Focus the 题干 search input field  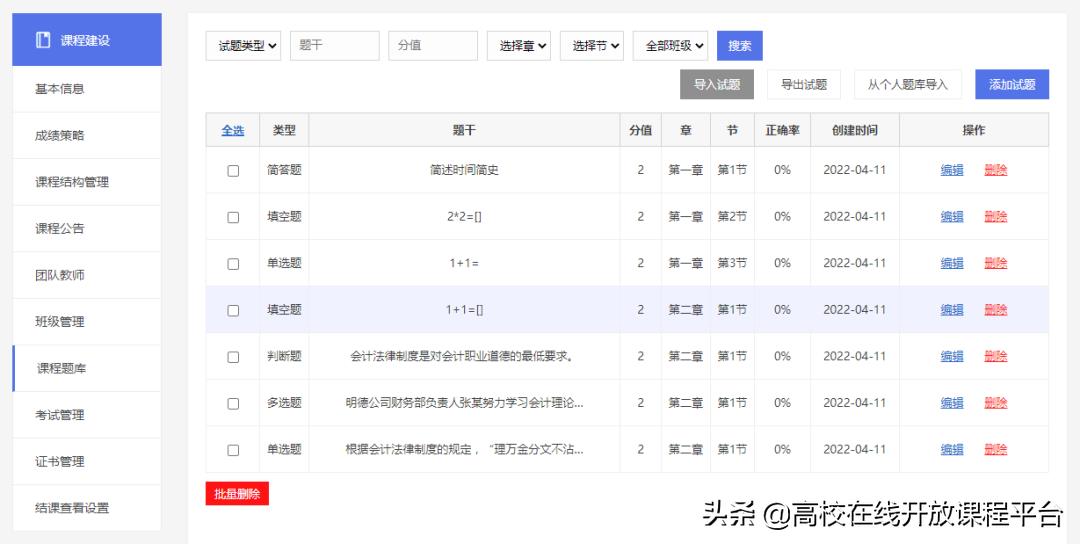[x=335, y=46]
